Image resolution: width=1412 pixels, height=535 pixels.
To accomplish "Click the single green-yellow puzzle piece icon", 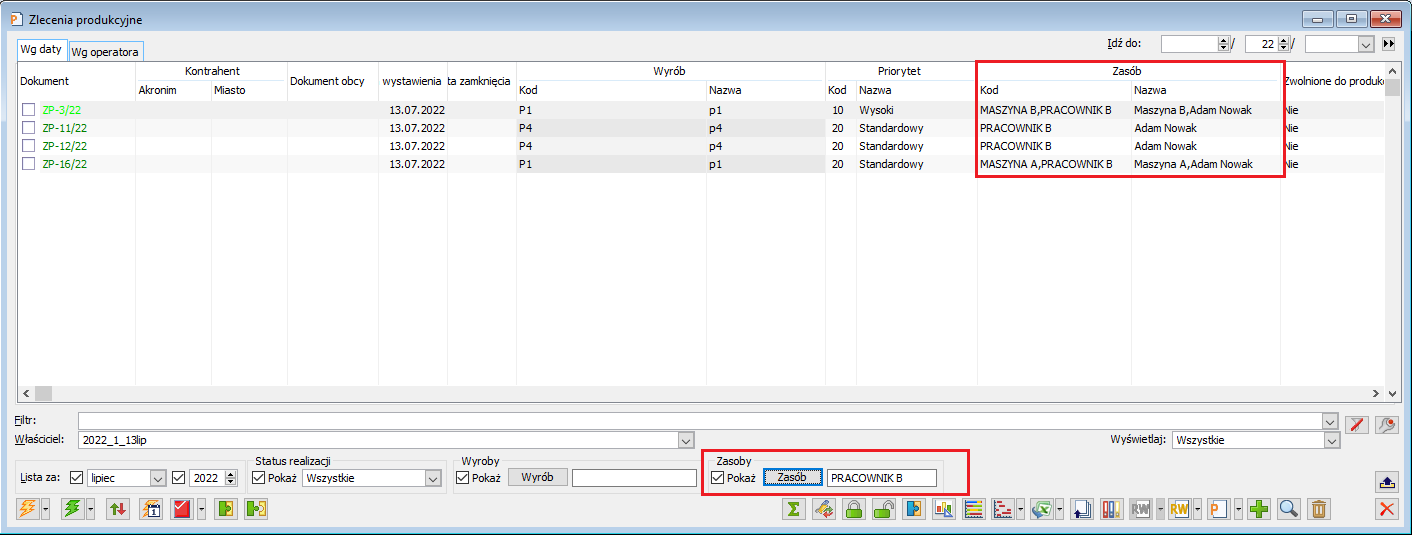I will (226, 509).
